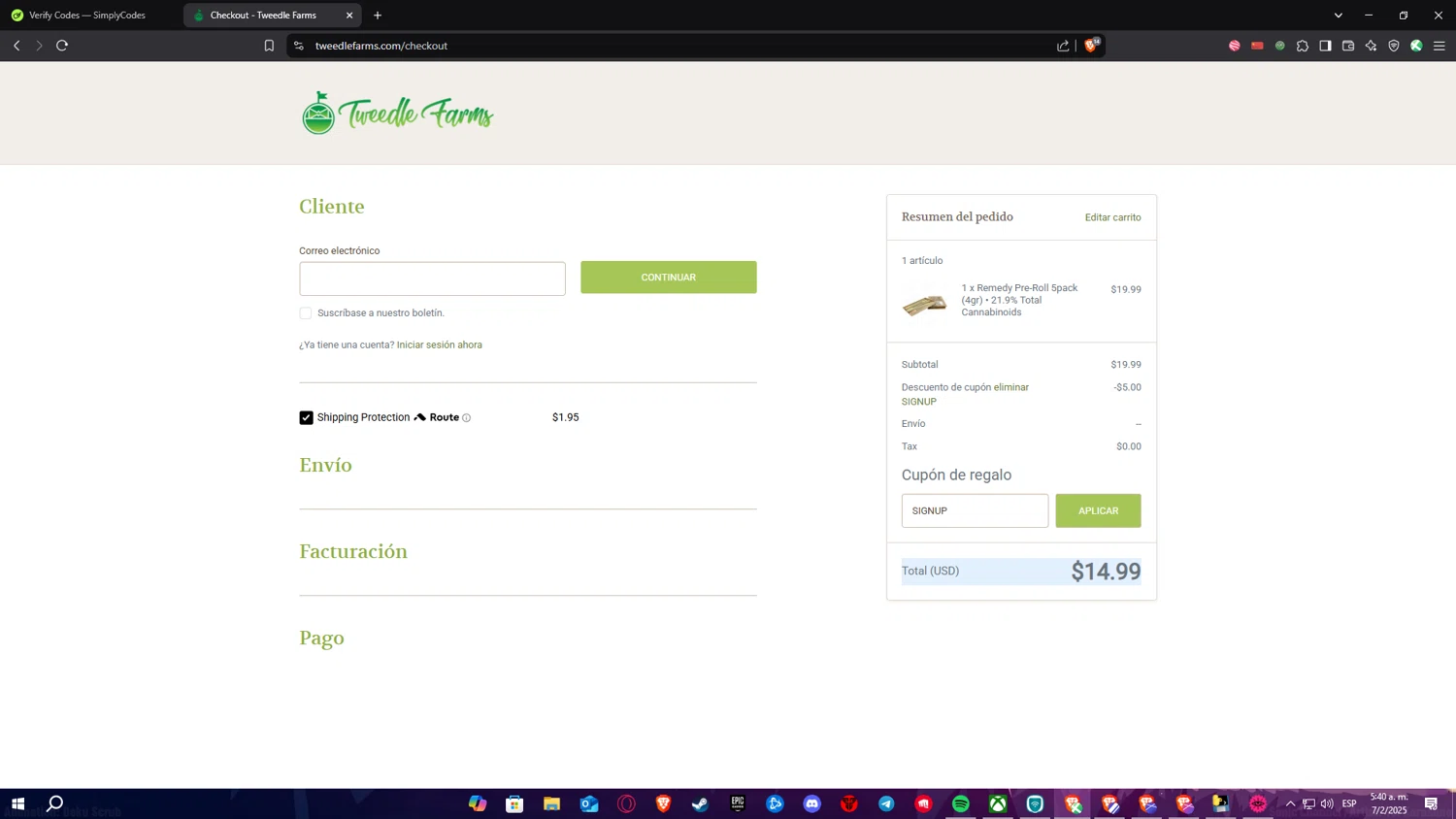The height and width of the screenshot is (819, 1456).
Task: Click the green round extension icon
Action: pos(1280,46)
